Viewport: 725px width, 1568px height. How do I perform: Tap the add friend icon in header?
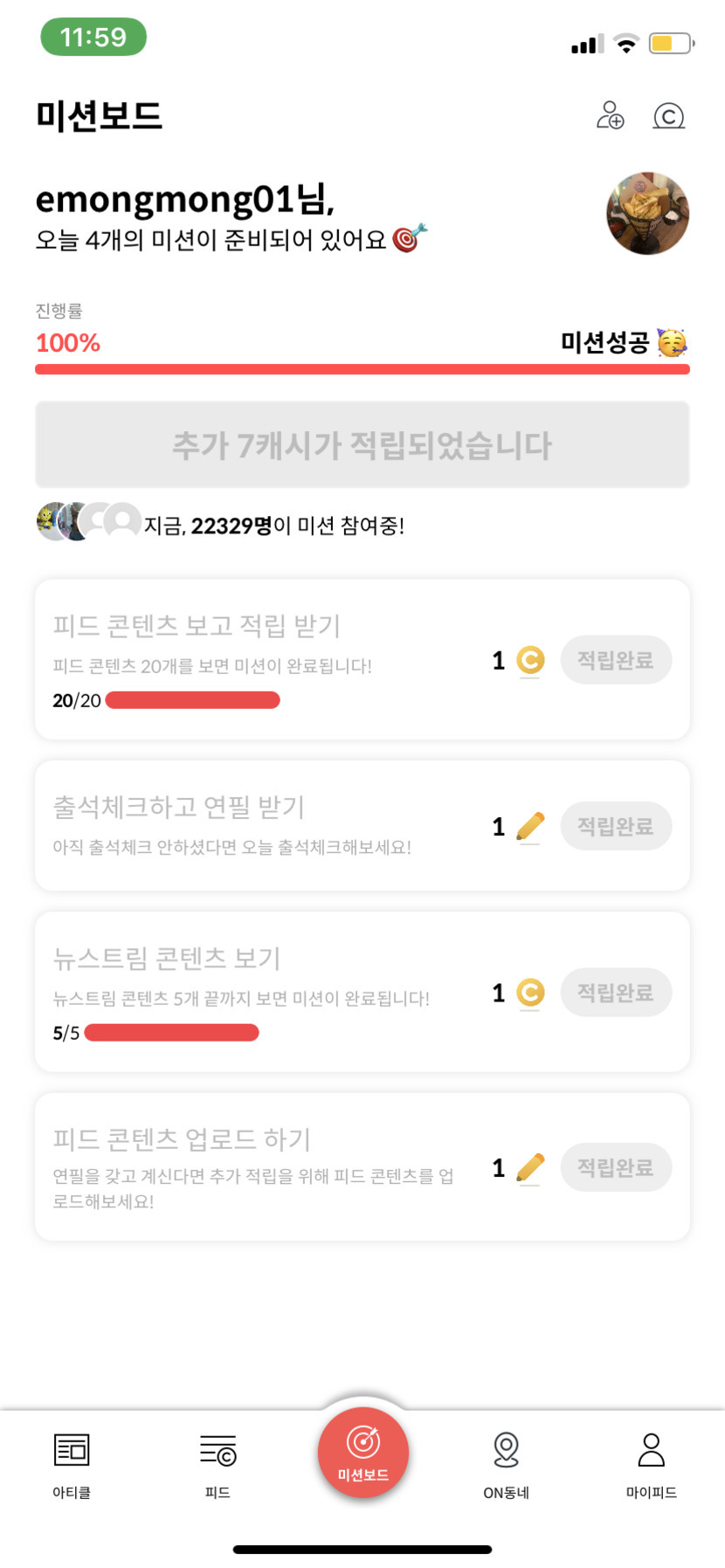610,115
